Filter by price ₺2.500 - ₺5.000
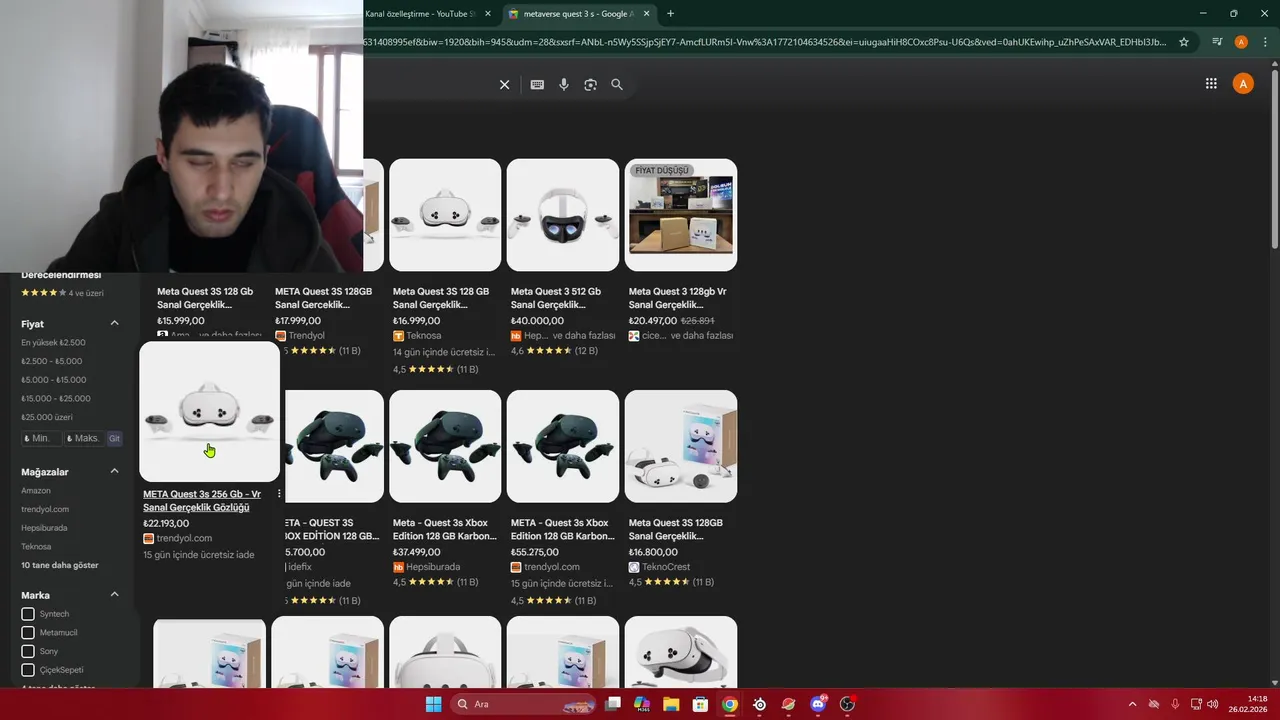Screen dimensions: 1280x720 point(52,361)
